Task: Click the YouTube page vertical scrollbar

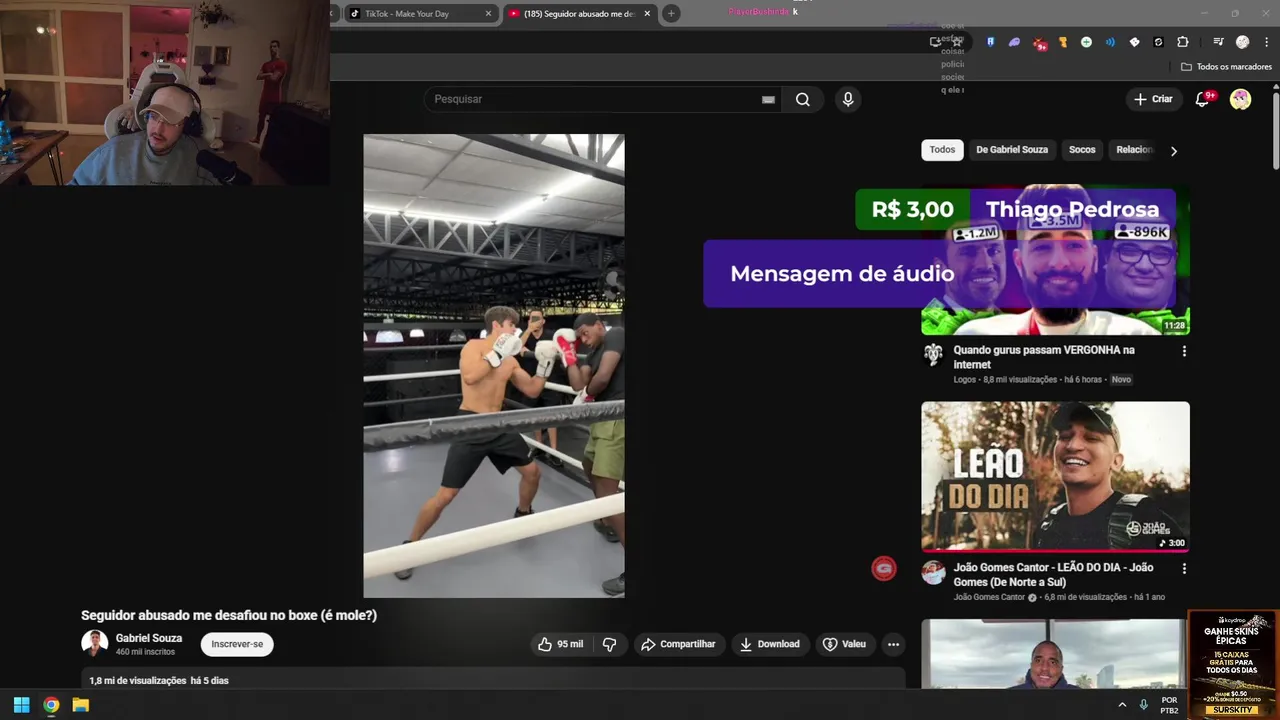Action: tap(1276, 130)
